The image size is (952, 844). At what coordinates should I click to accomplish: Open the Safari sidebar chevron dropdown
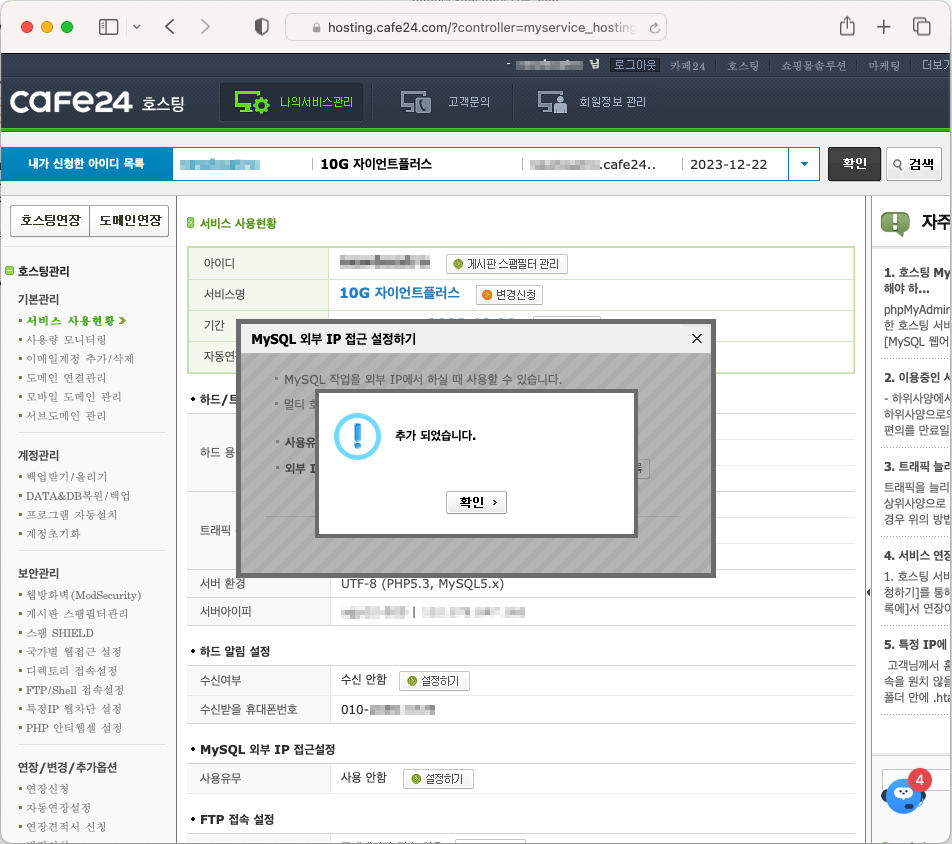point(137,27)
